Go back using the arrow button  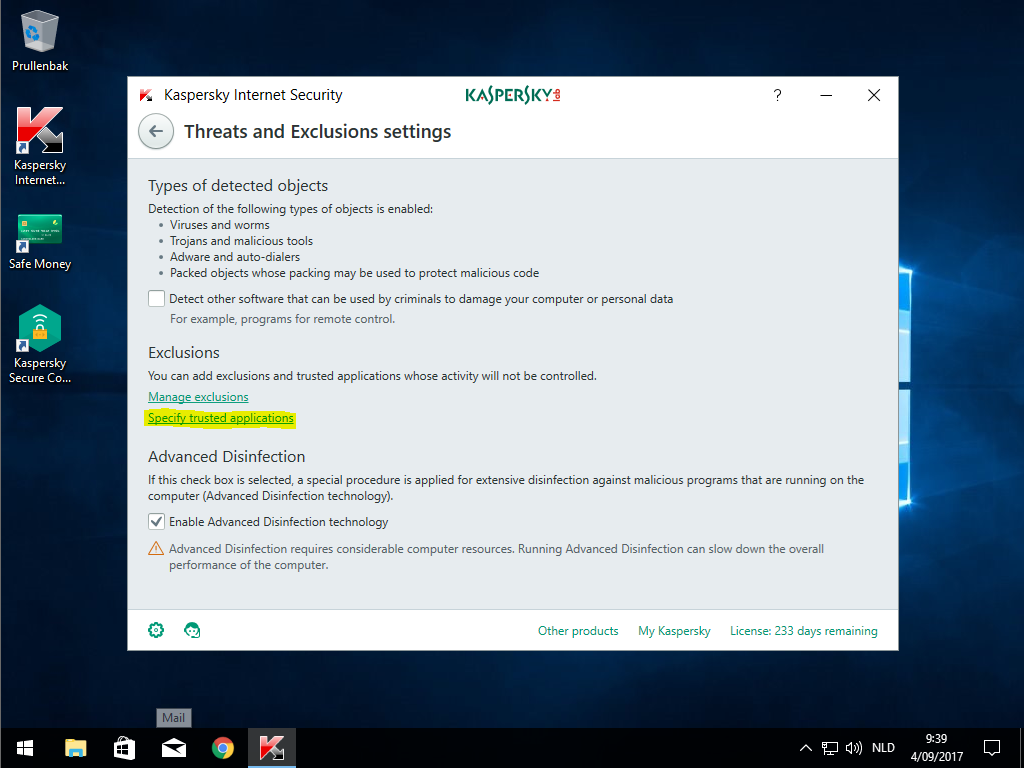156,131
